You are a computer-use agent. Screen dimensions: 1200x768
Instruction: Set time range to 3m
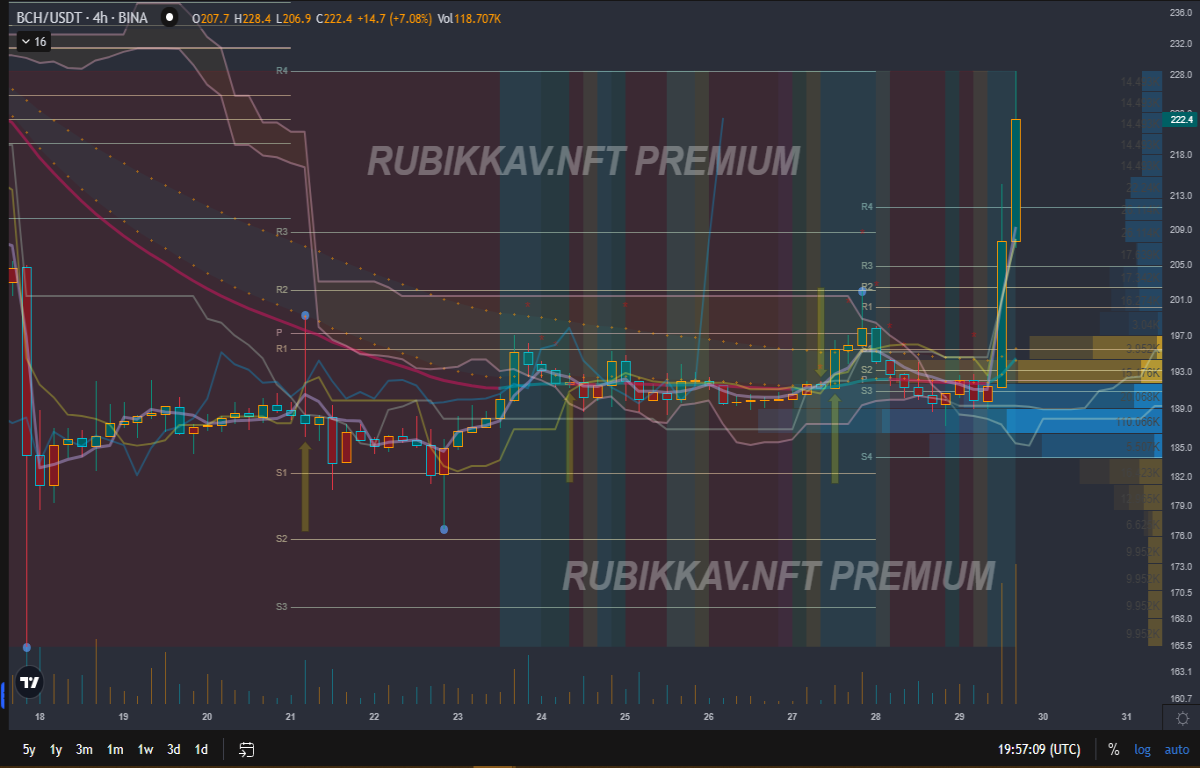point(84,749)
